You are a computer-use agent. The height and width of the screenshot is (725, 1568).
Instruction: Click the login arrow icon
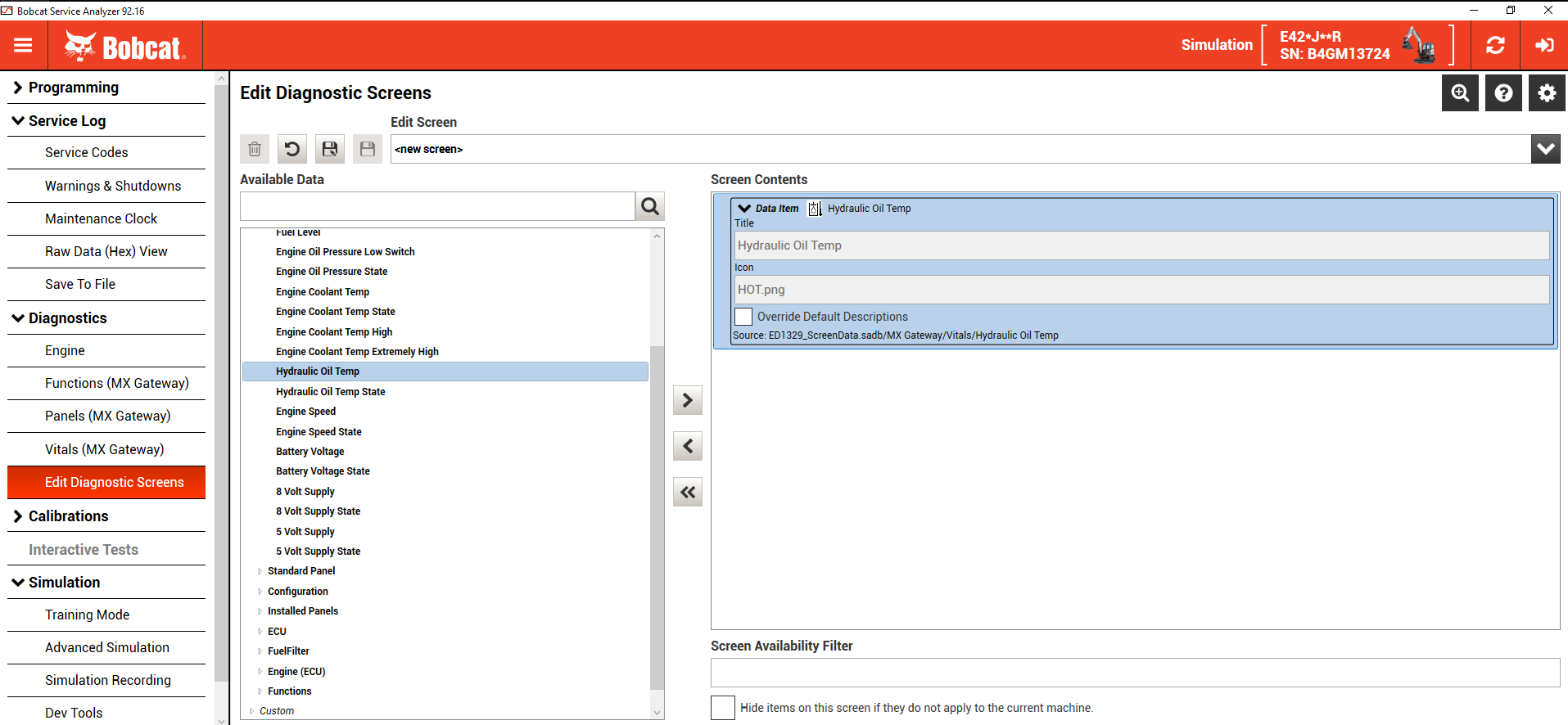(1544, 46)
